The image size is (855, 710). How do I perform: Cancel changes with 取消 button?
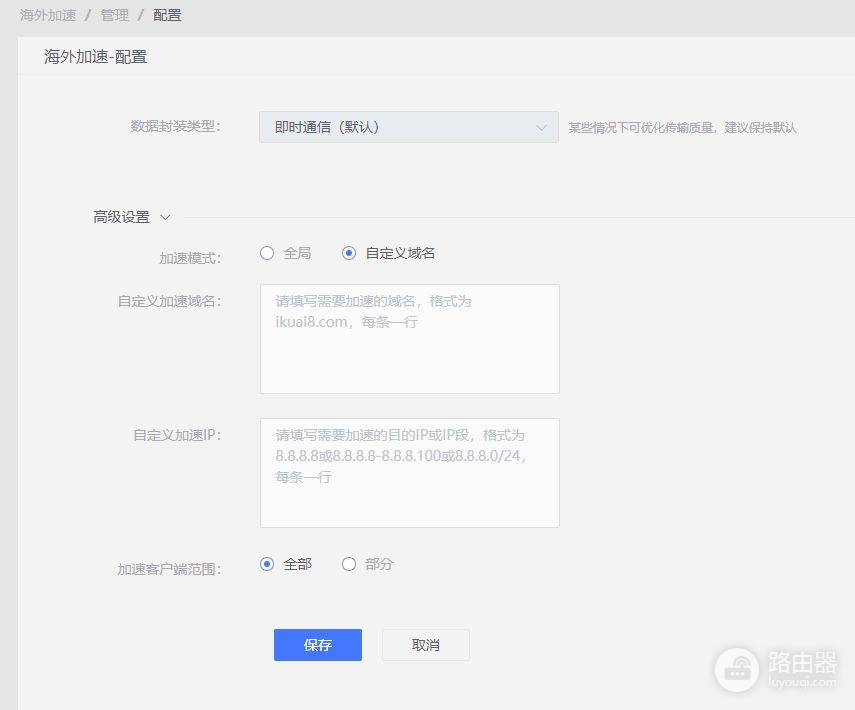pos(426,645)
